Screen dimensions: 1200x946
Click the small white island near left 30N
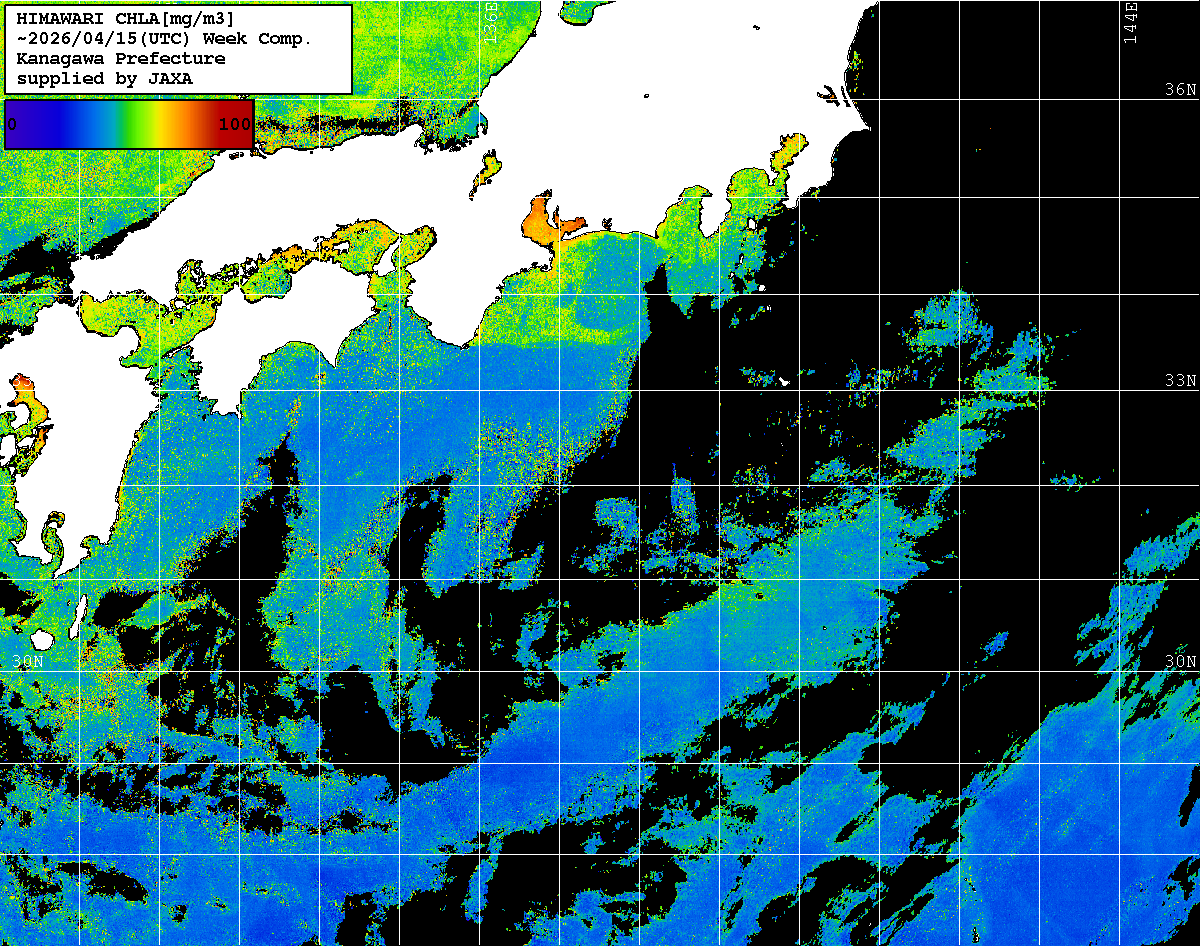click(41, 639)
